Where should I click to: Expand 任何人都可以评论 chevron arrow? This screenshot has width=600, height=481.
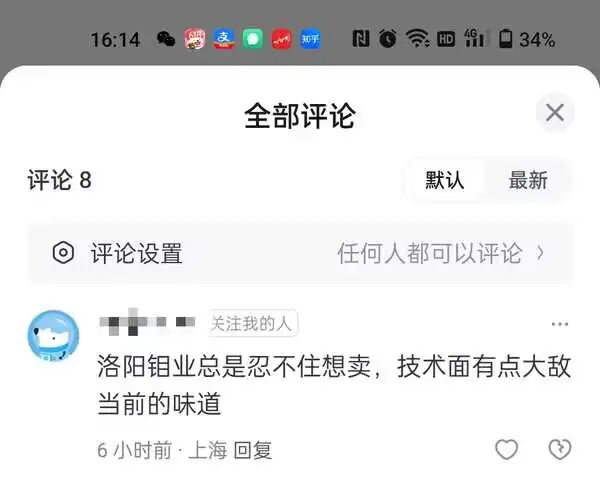coord(540,253)
